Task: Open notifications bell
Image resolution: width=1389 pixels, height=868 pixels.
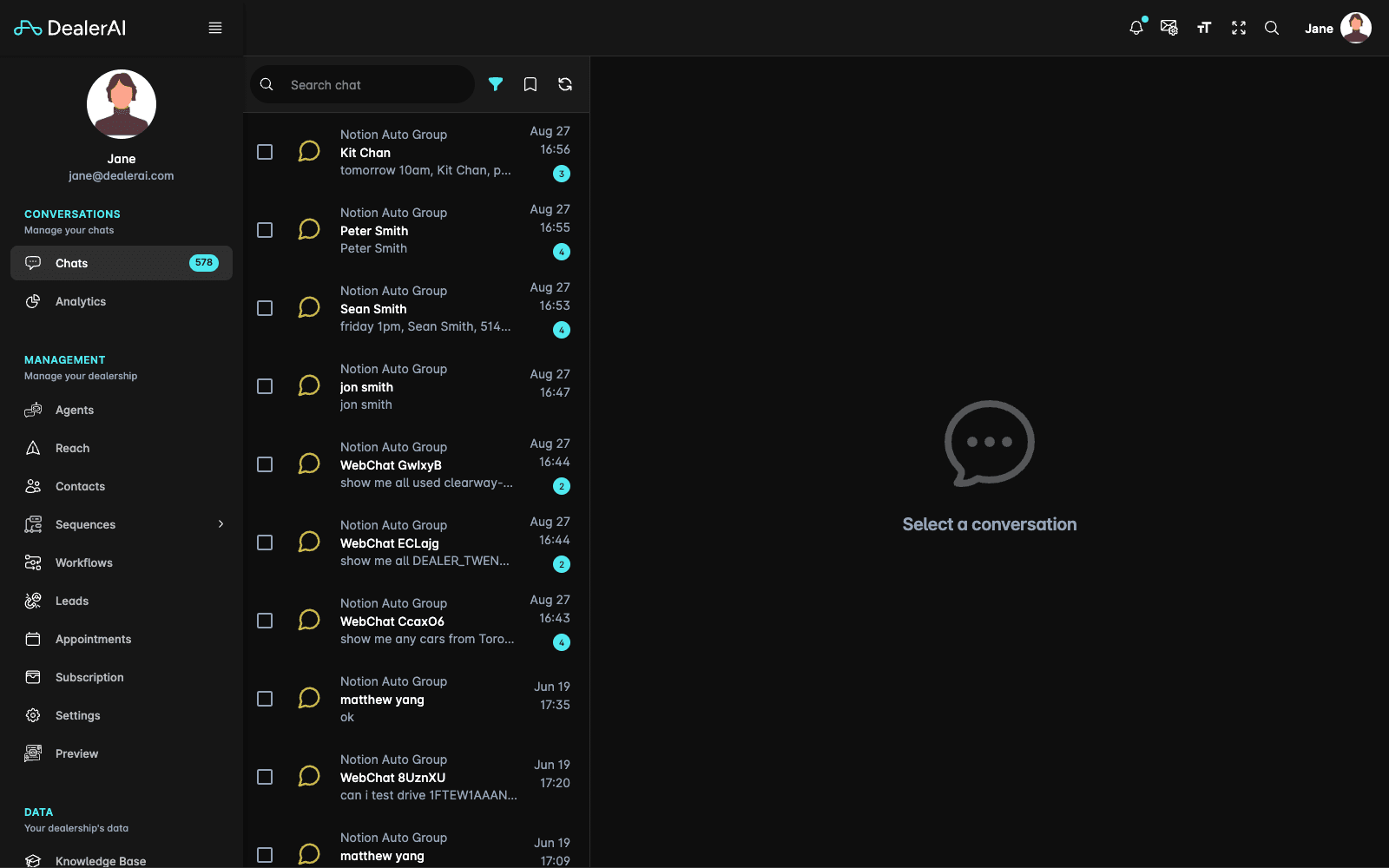Action: tap(1136, 28)
